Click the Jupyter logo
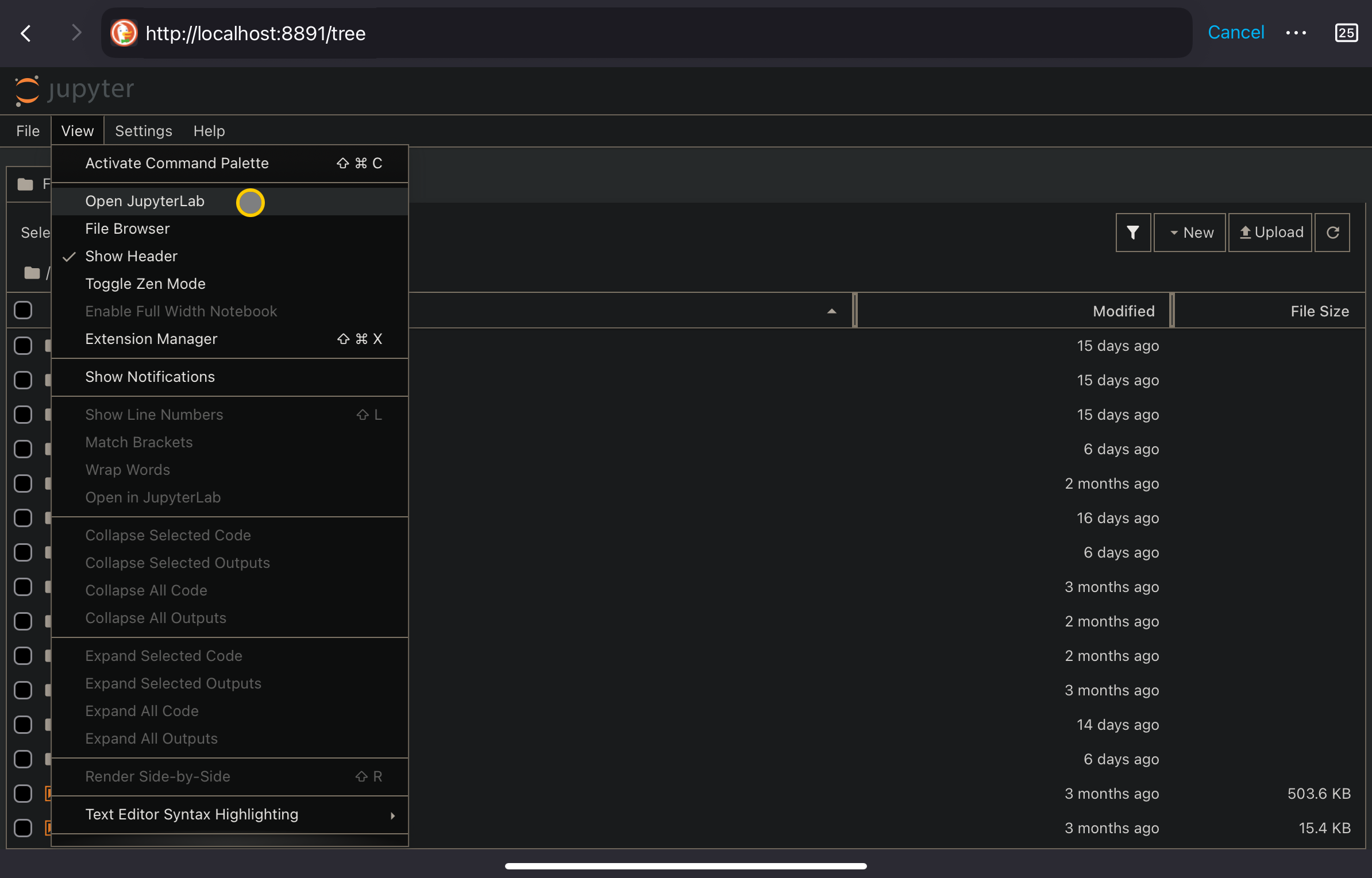Screen dimensions: 1372x878 (74, 90)
